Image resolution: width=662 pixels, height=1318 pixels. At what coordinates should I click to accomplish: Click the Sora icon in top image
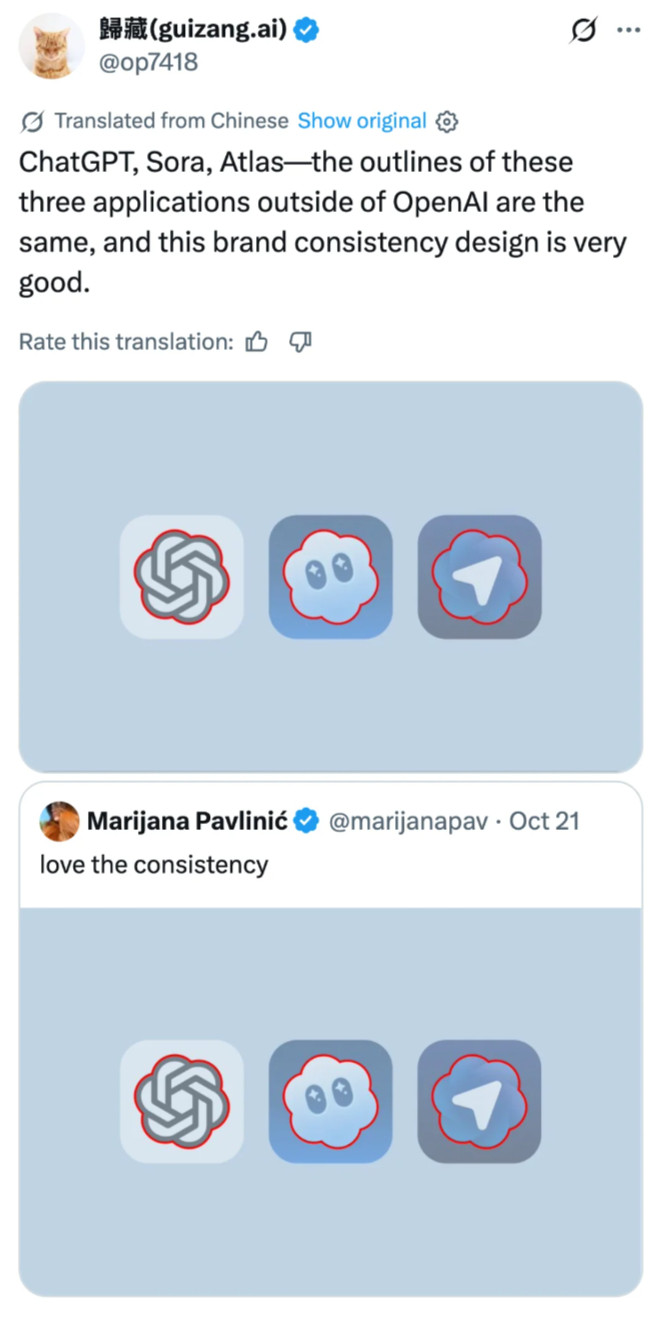[x=330, y=577]
